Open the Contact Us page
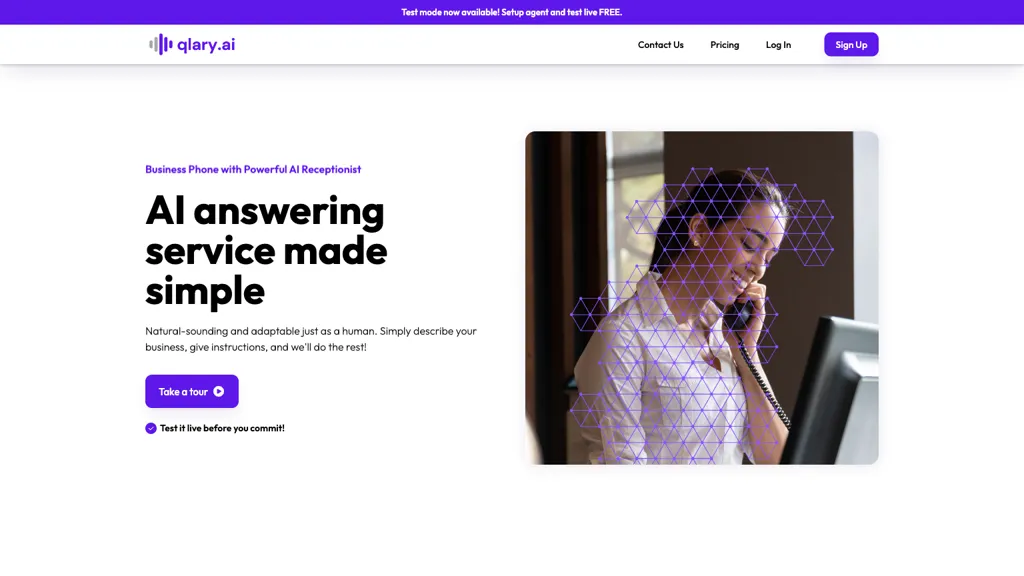Screen dimensions: 1024x576 click(x=660, y=44)
